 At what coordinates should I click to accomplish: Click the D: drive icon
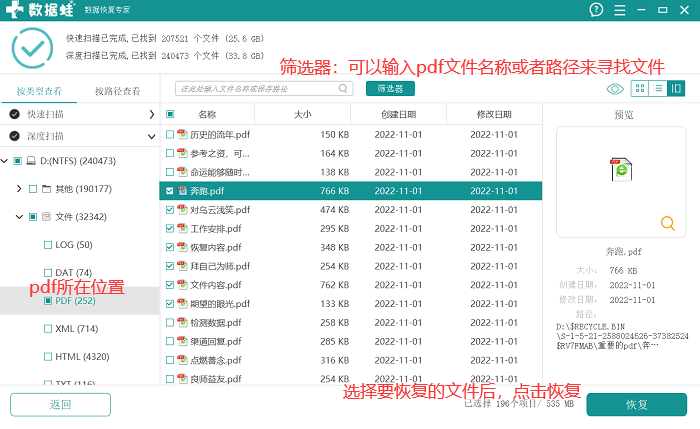31,161
